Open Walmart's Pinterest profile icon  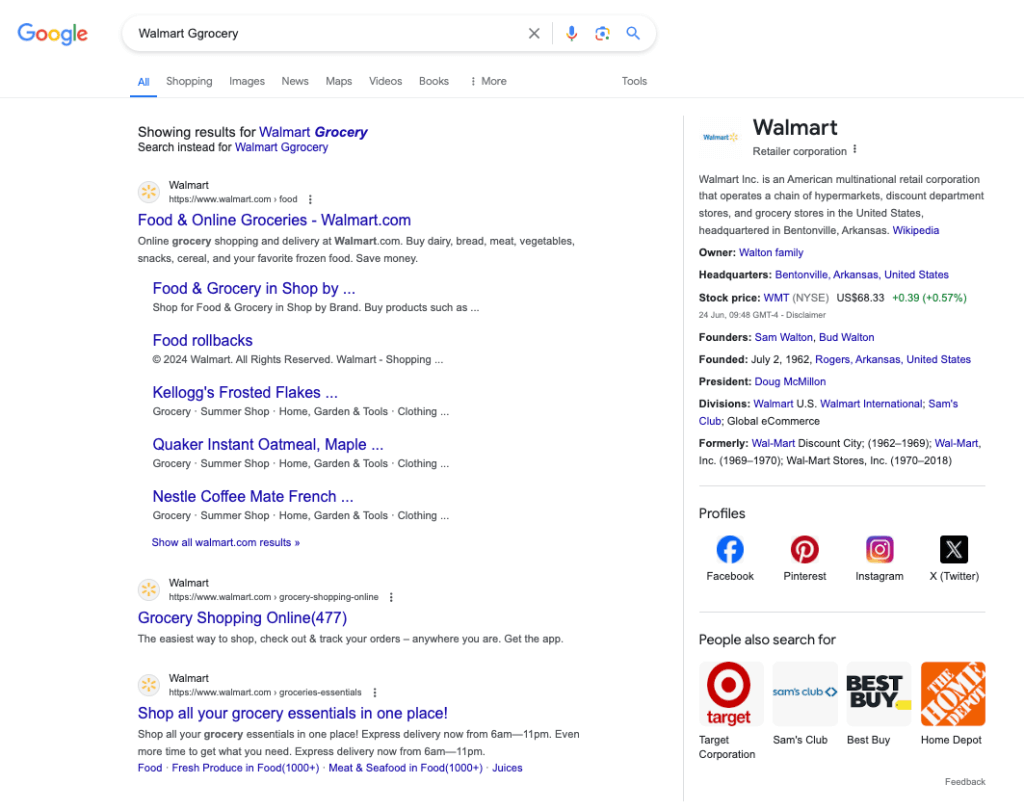click(804, 549)
